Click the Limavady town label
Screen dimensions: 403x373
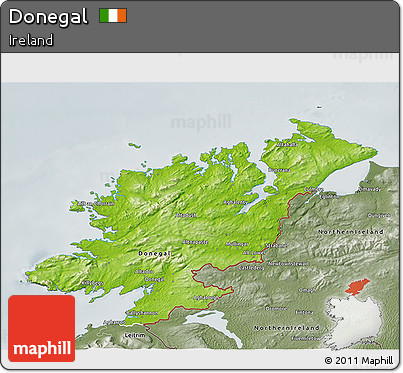point(369,190)
